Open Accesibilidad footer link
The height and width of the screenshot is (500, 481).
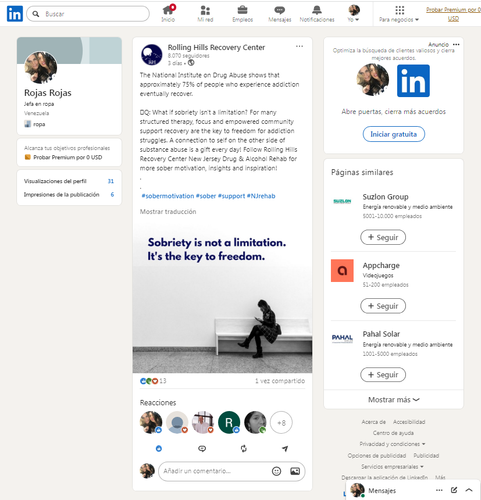409,422
